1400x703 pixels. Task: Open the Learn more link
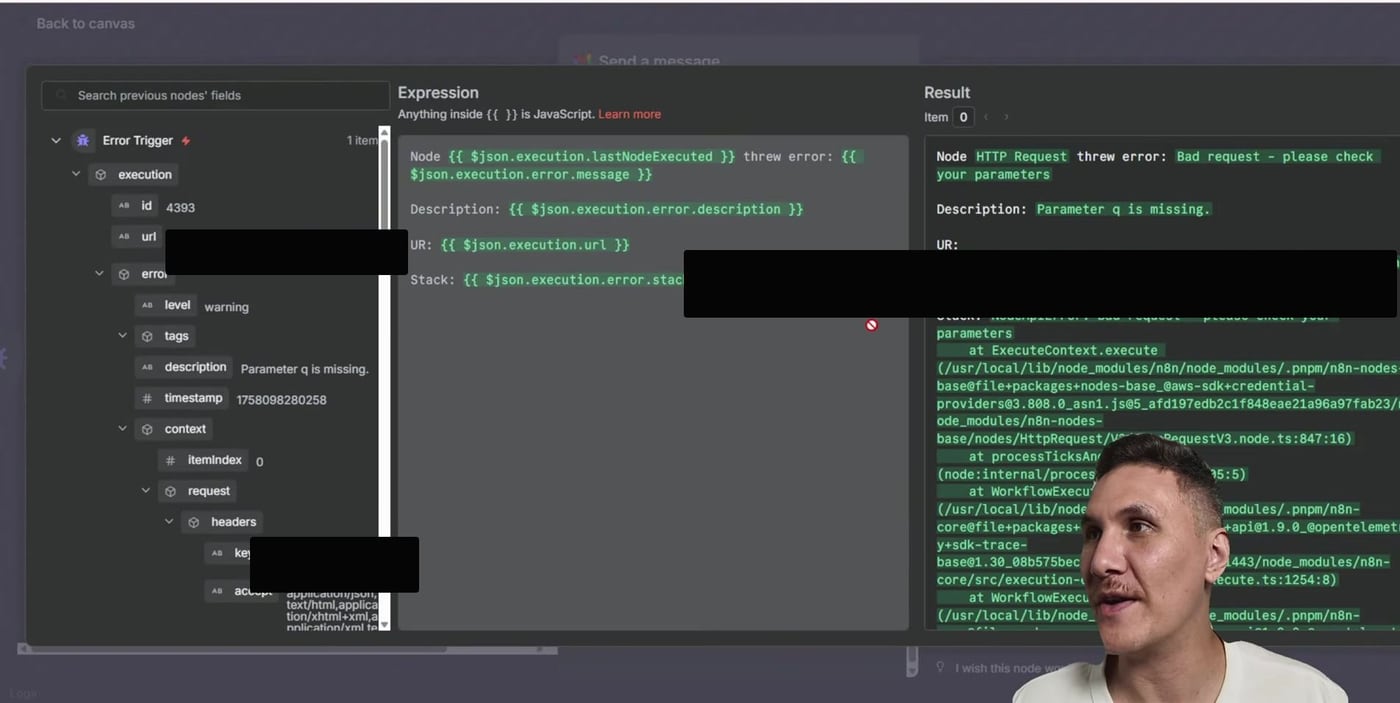[629, 115]
